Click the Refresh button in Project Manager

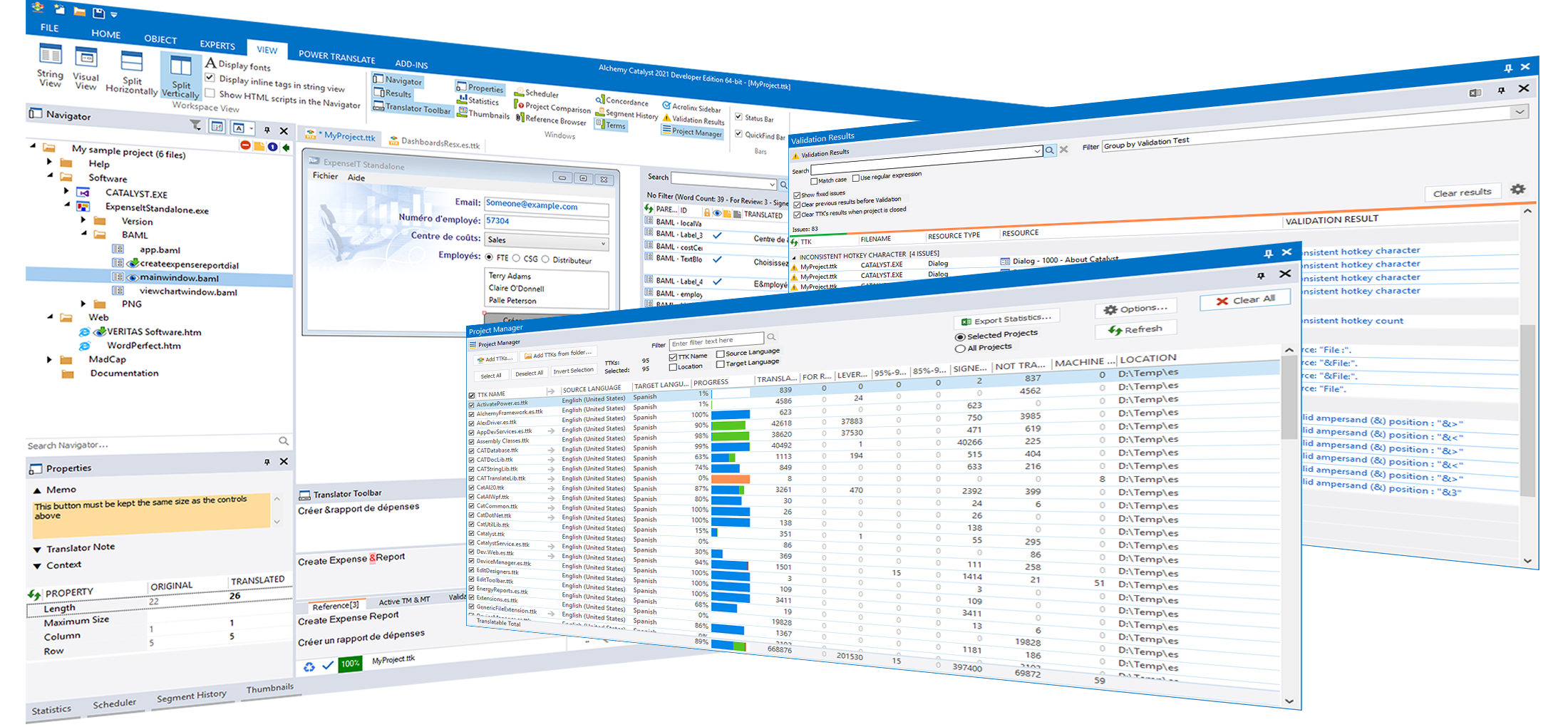pos(1135,329)
